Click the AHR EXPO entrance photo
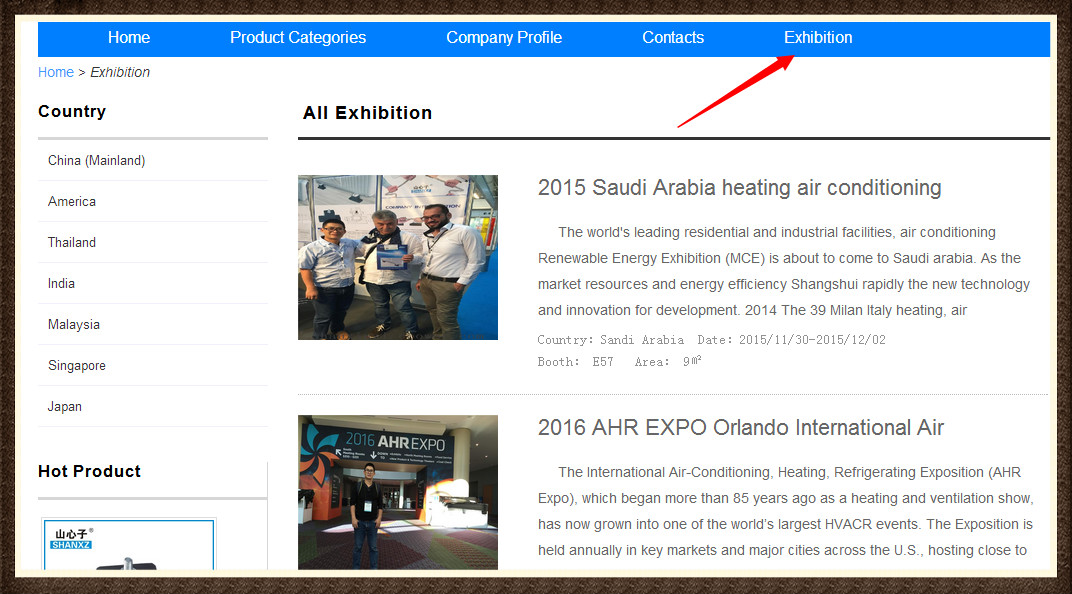Image resolution: width=1072 pixels, height=594 pixels. [398, 492]
